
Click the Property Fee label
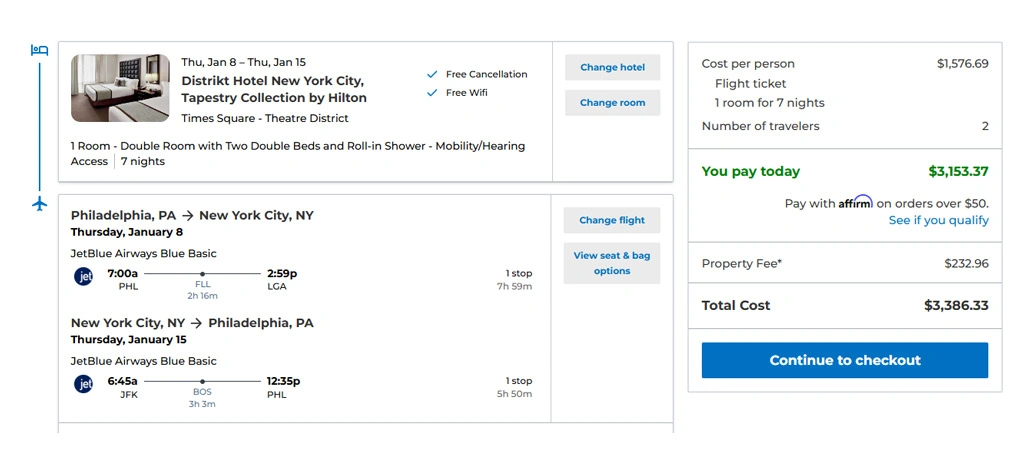click(742, 264)
